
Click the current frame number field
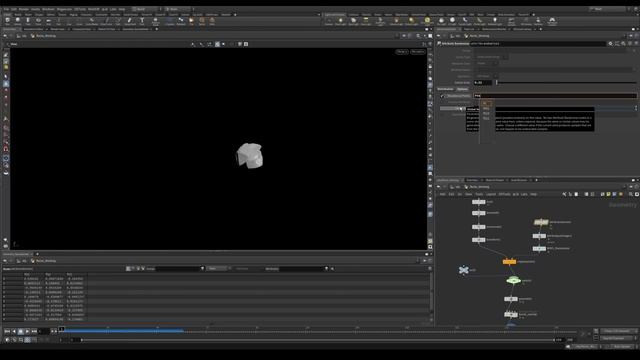pos(45,331)
